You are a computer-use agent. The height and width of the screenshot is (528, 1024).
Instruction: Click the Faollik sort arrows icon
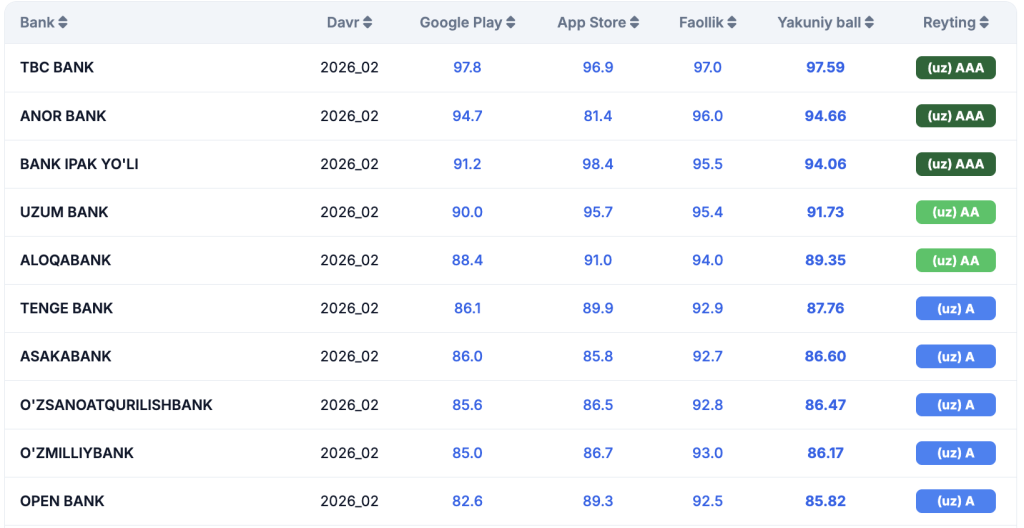tap(732, 23)
